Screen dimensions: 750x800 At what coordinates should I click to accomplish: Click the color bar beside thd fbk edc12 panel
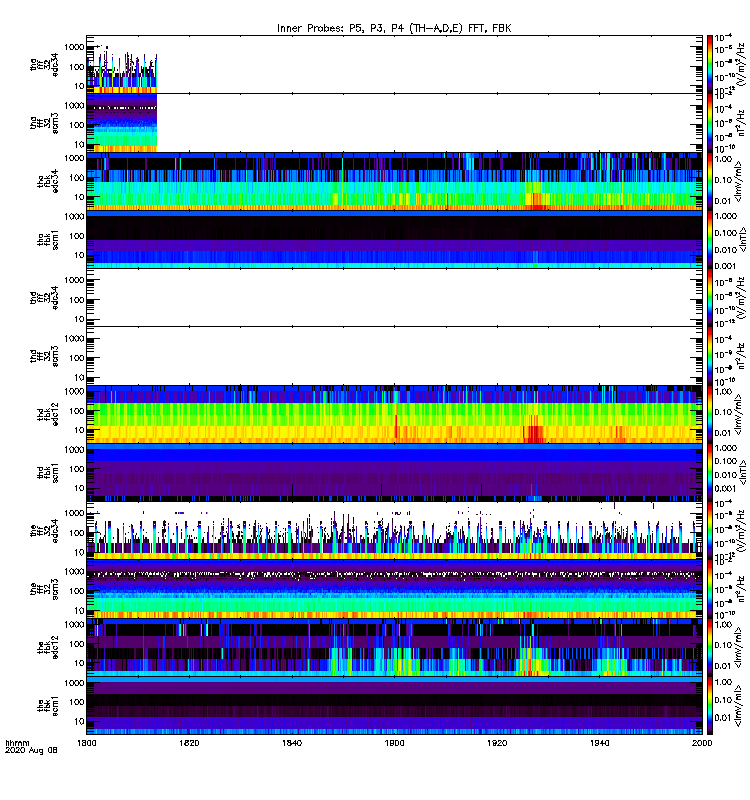click(x=709, y=414)
